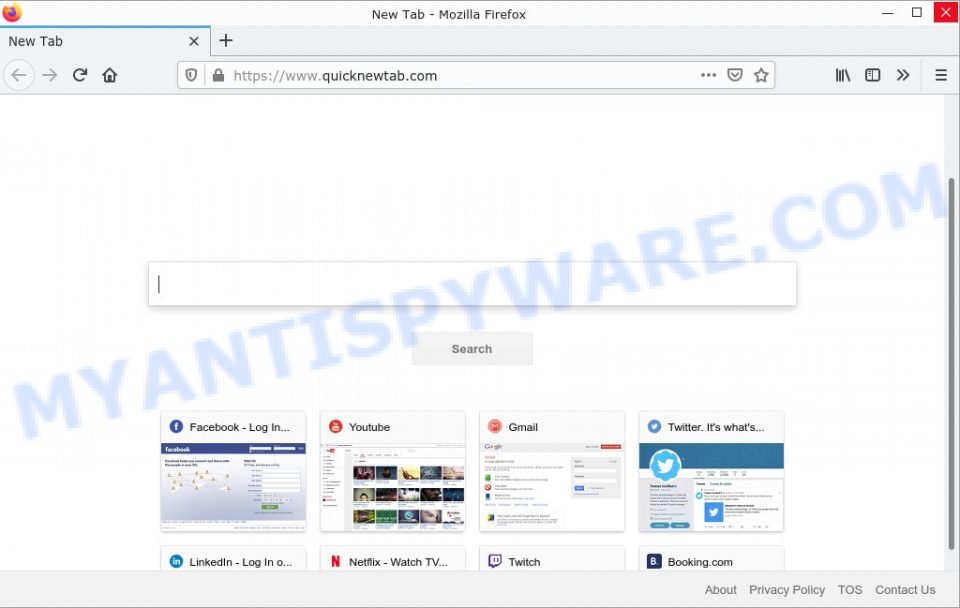Focus the quicknewtab search box
The image size is (960, 608).
point(472,283)
